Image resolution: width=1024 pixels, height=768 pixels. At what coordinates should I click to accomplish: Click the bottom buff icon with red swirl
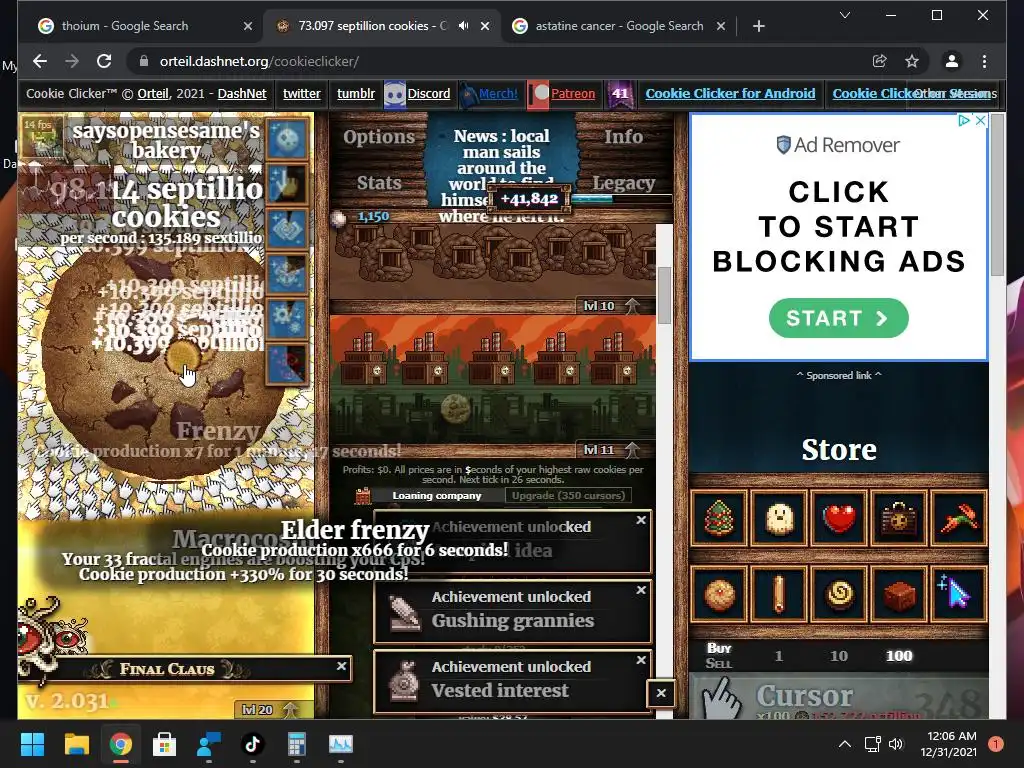coord(287,364)
